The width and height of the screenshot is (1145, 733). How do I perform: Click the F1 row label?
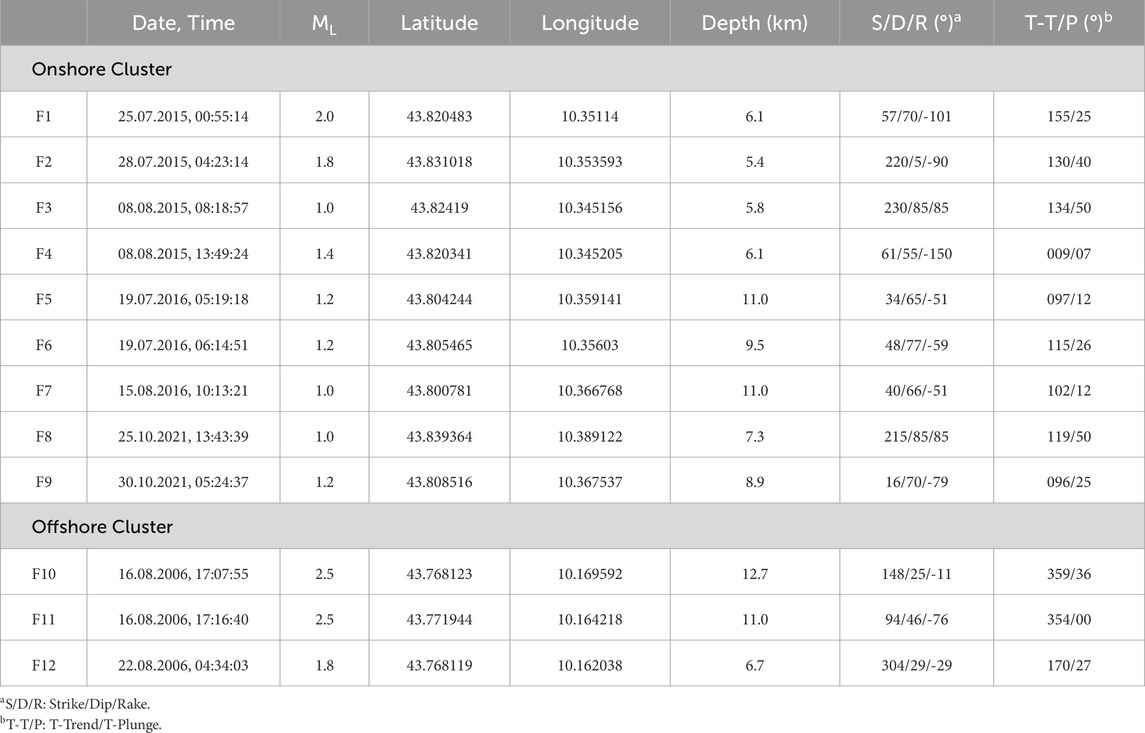coord(44,116)
